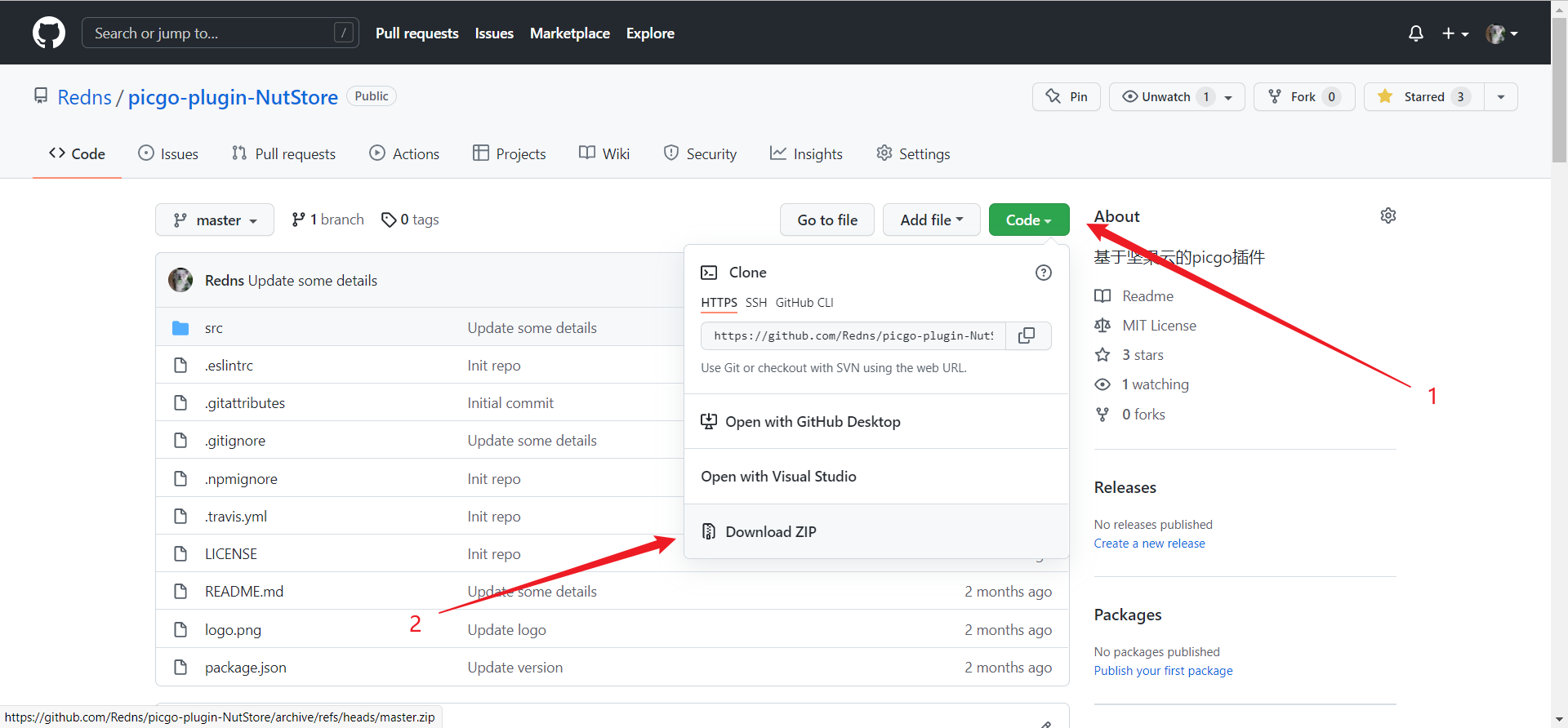
Task: Toggle Starred on the repository
Action: pyautogui.click(x=1423, y=96)
